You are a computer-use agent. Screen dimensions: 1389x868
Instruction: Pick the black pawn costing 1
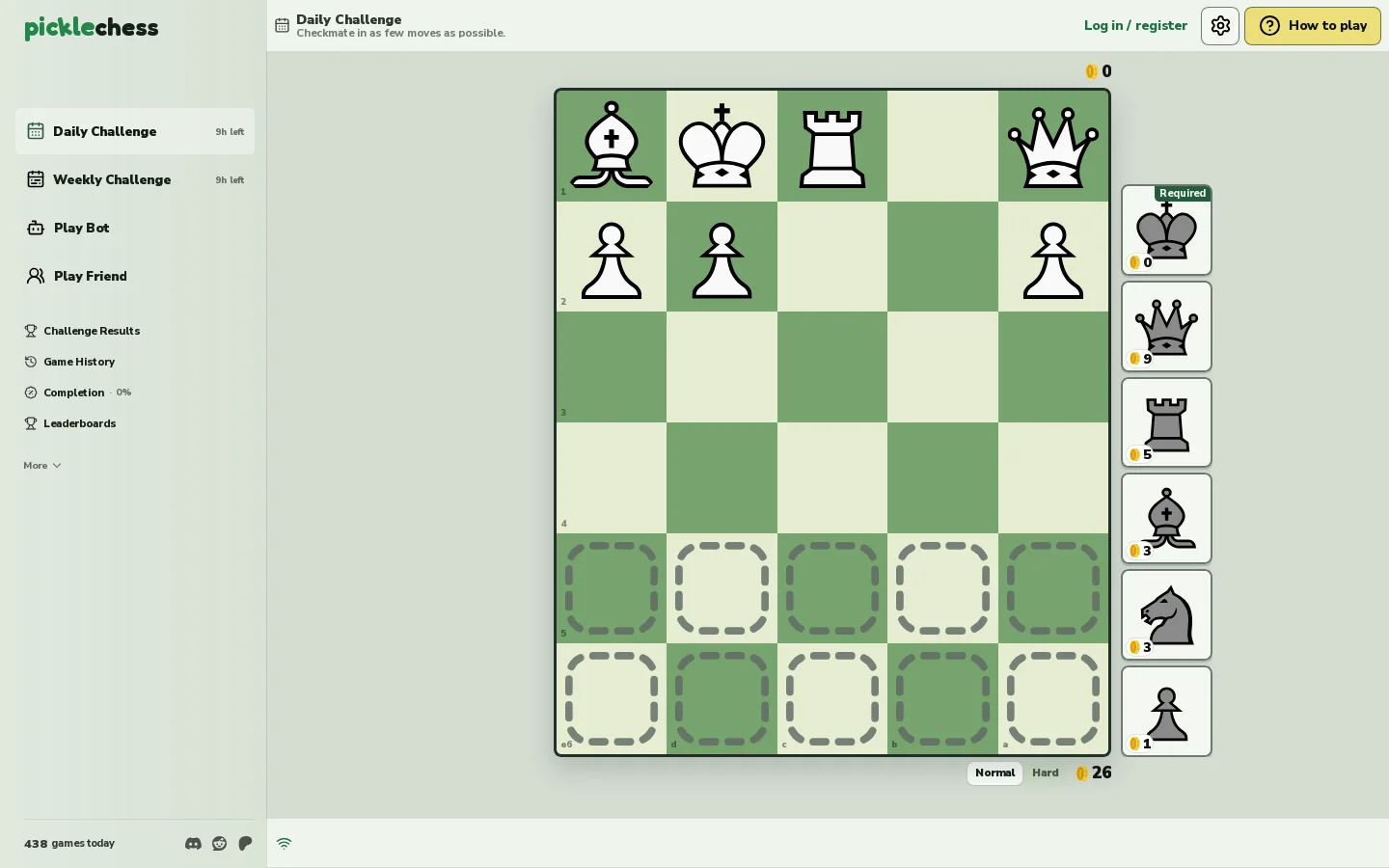(1166, 712)
